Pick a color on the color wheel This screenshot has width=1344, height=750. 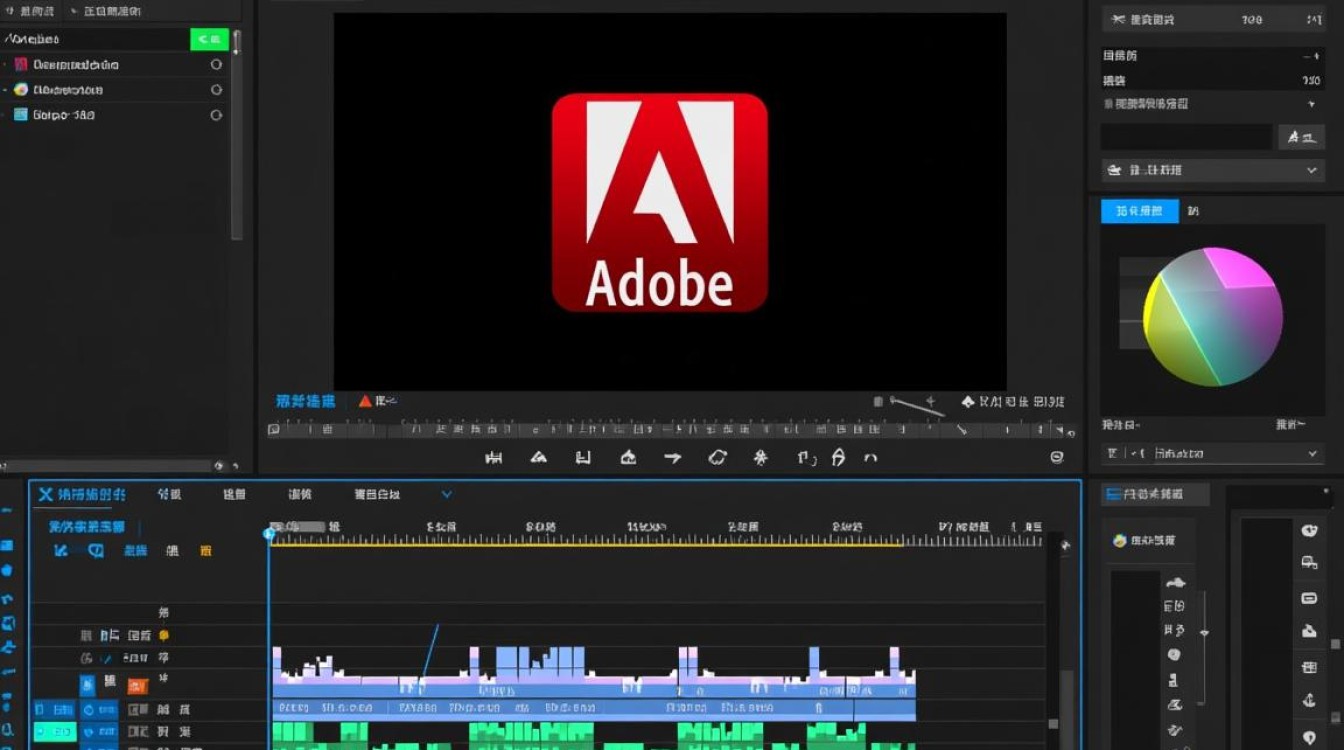[x=1213, y=317]
